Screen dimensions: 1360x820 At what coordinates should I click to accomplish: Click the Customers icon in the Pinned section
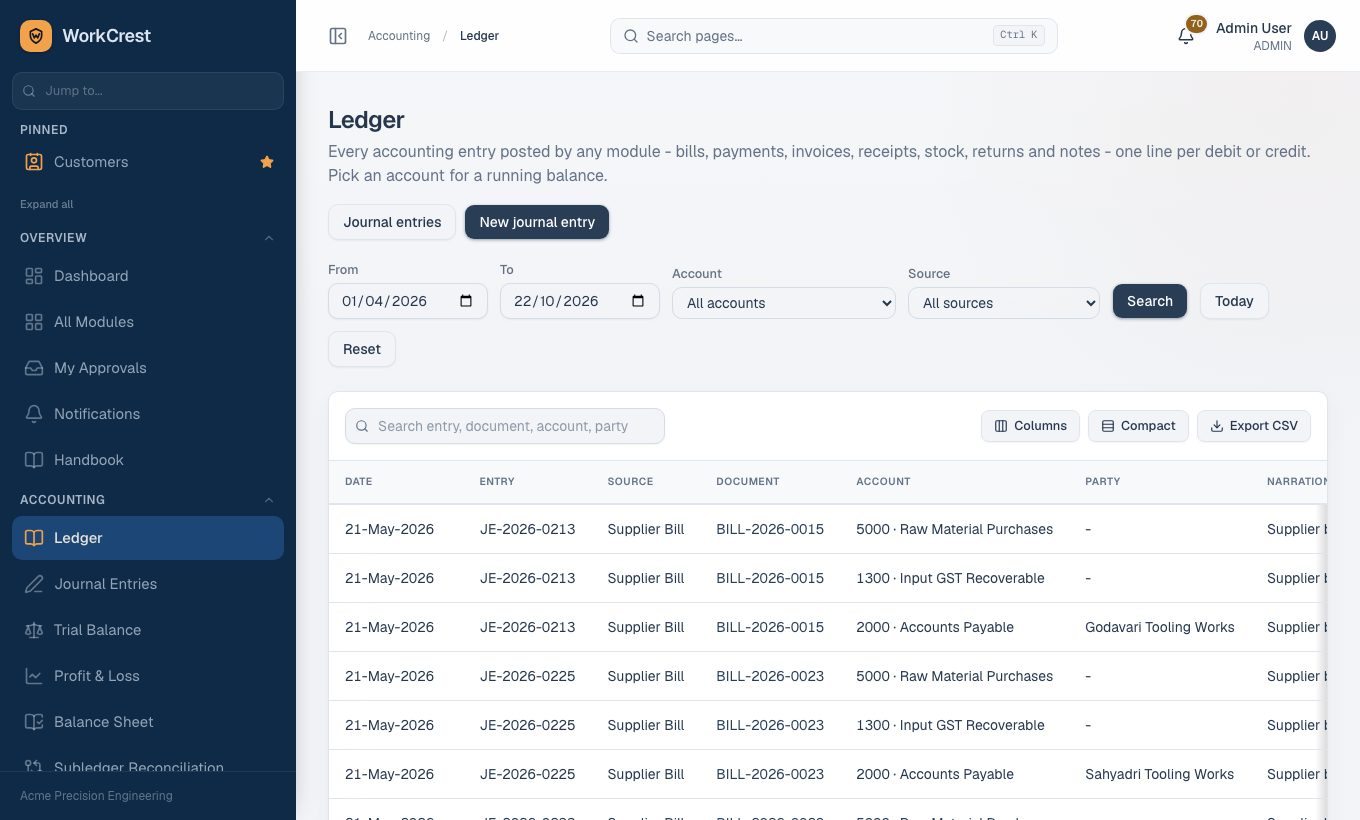point(34,162)
